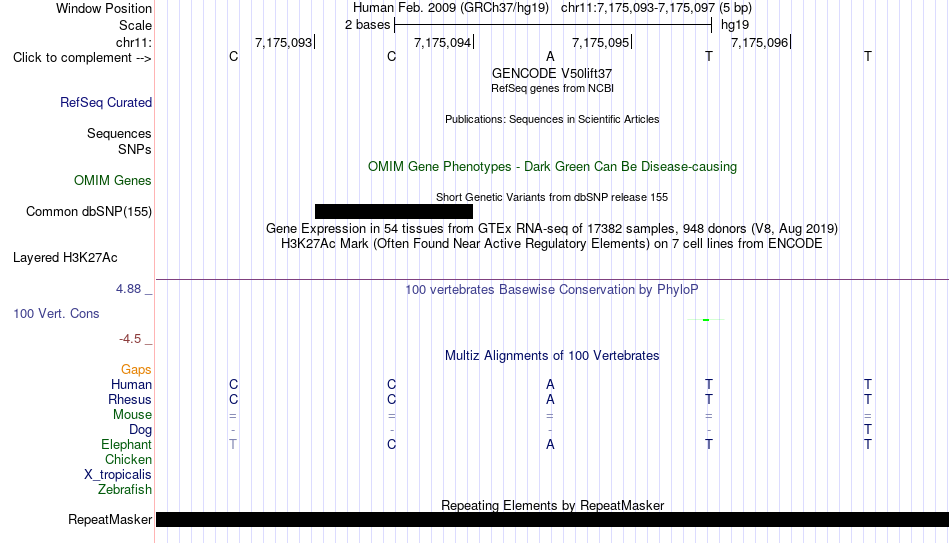The width and height of the screenshot is (950, 543).
Task: Select '100 vertebrates Basewise Conservation by PhyloP' title
Action: pyautogui.click(x=552, y=290)
